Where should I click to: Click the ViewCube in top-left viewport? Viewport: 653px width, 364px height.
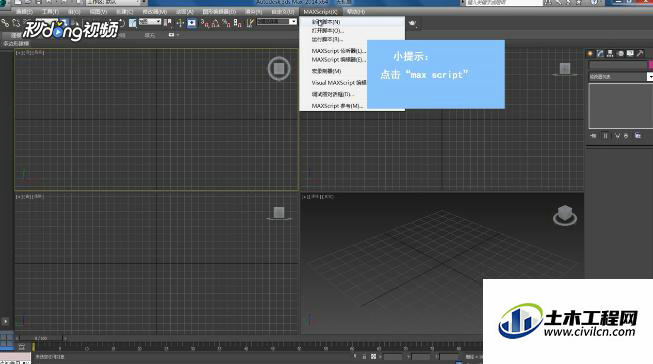[279, 68]
